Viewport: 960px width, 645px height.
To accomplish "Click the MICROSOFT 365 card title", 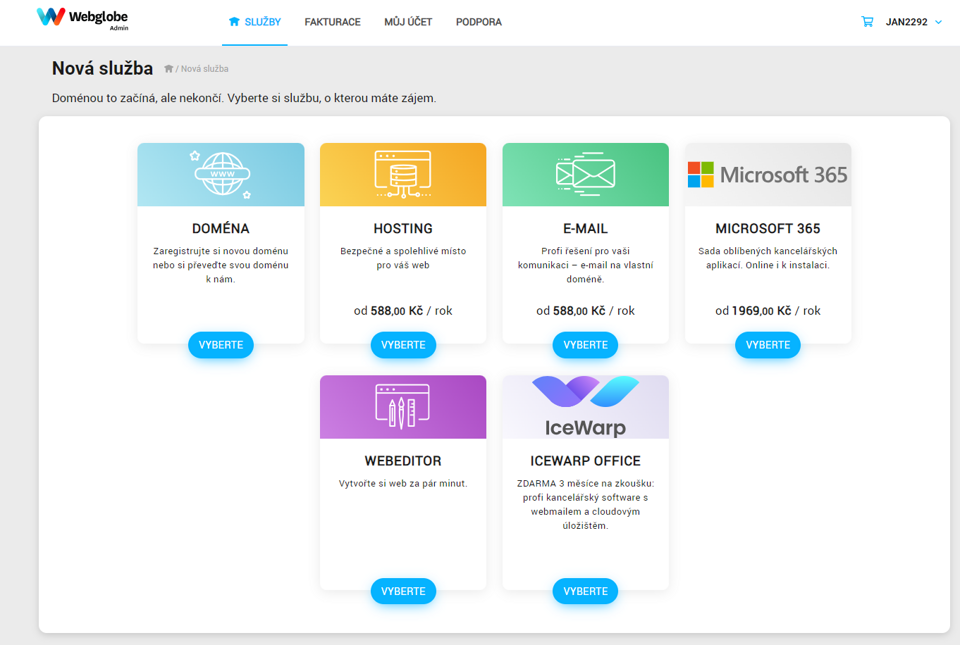I will pos(768,228).
